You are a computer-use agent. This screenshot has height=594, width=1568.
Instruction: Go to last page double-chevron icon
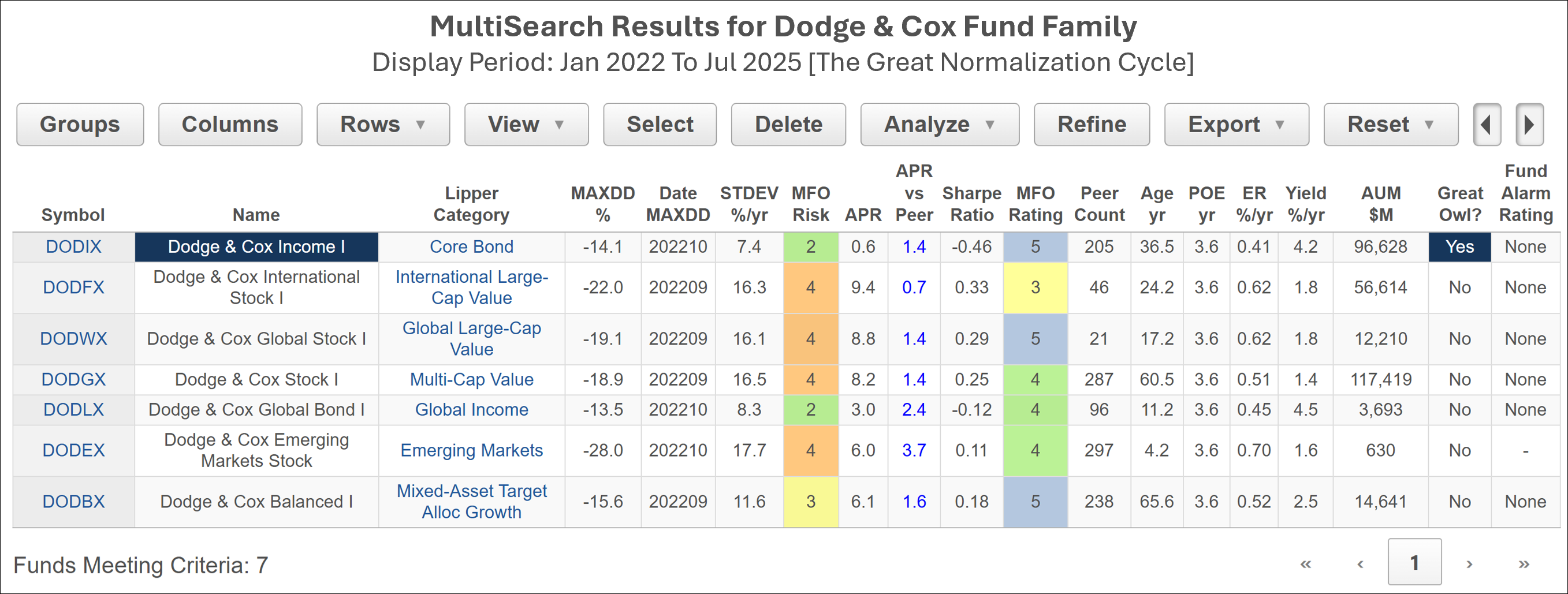[1524, 563]
